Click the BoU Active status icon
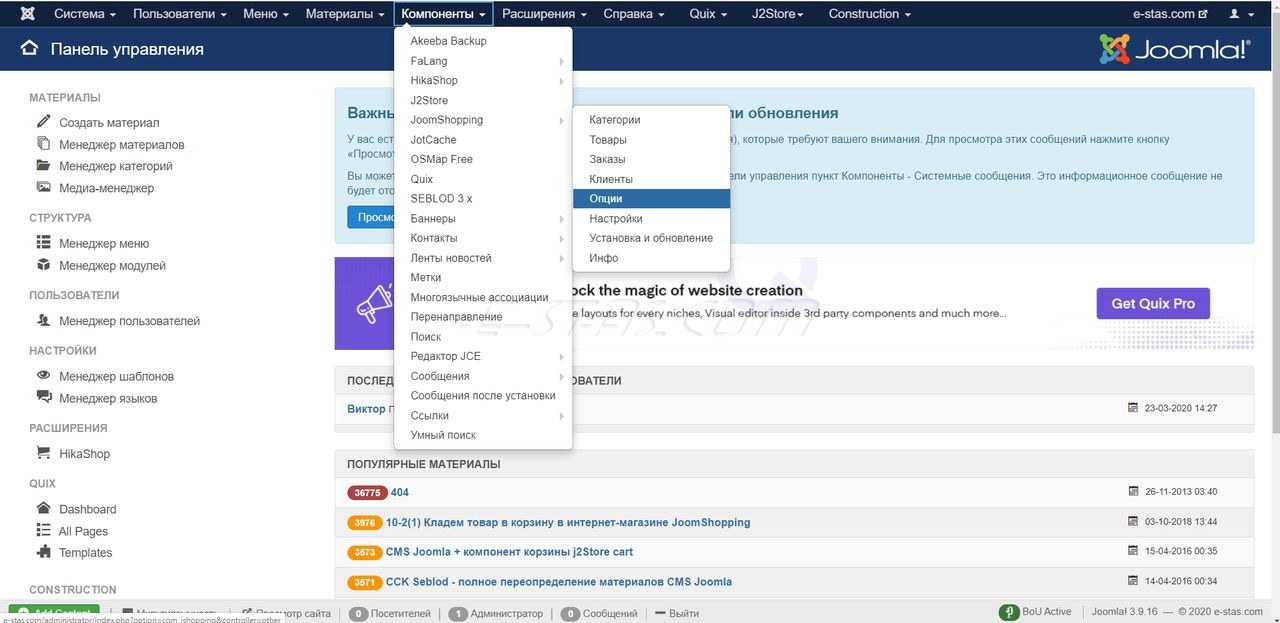The height and width of the screenshot is (623, 1280). 1009,612
